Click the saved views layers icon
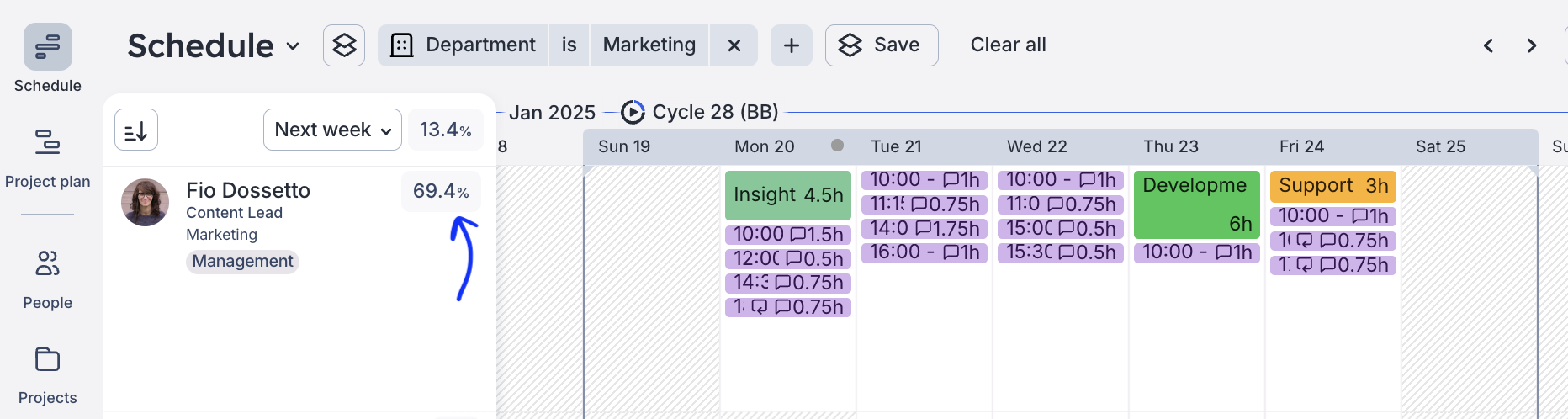Image resolution: width=1568 pixels, height=419 pixels. 344,45
